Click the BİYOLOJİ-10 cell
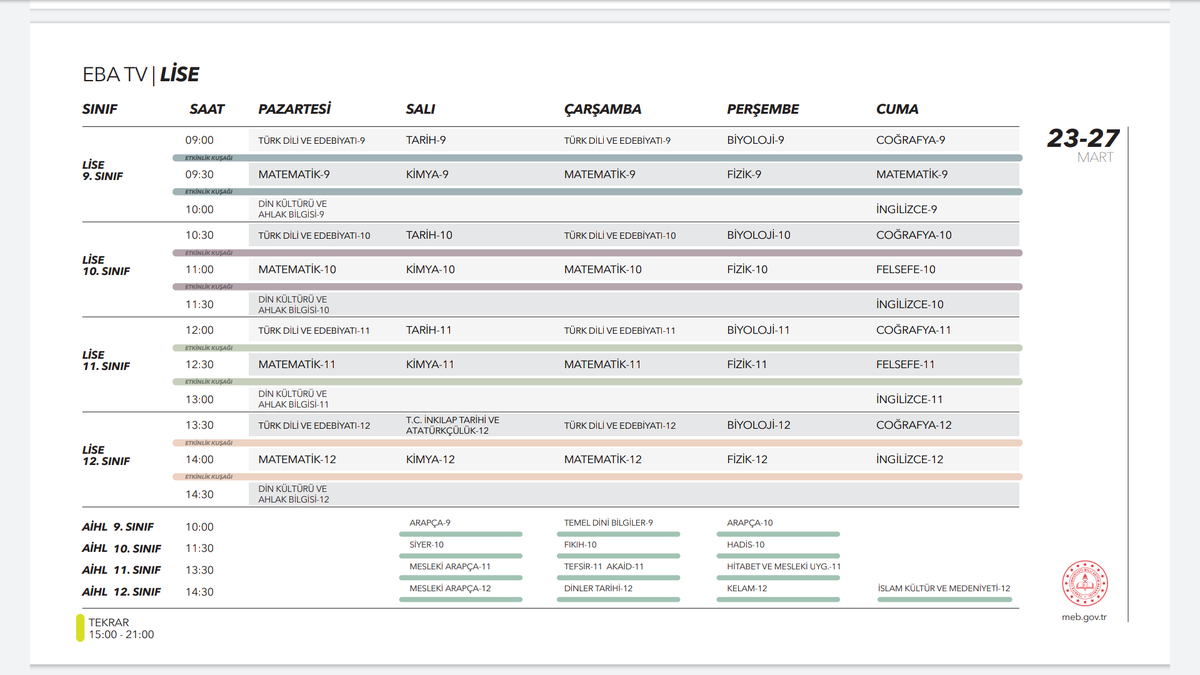 (759, 235)
